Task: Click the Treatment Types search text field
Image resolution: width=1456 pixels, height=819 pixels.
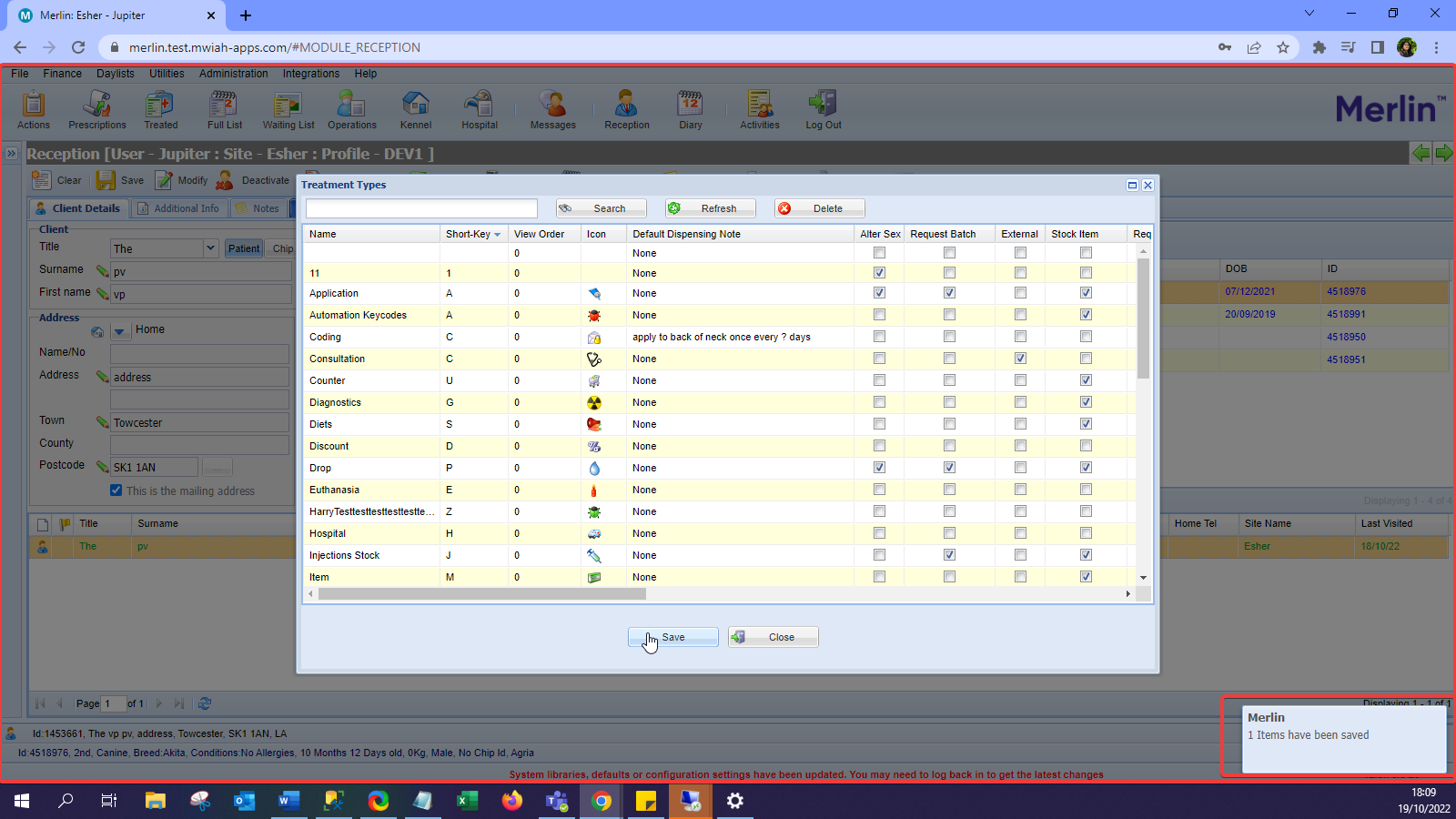Action: click(421, 208)
